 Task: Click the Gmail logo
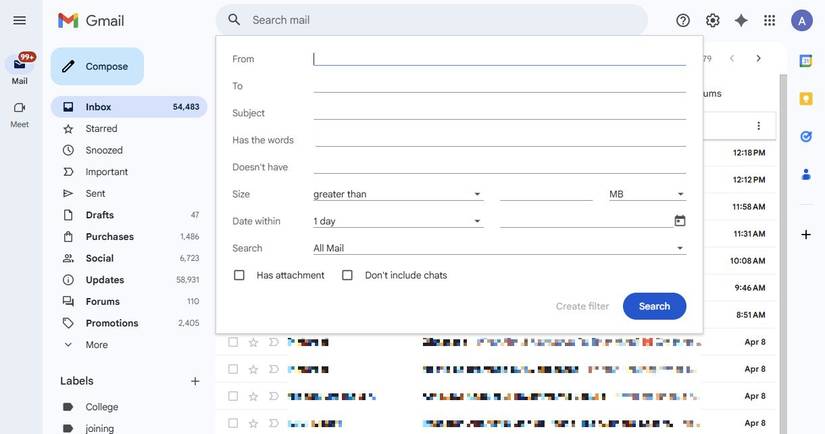click(x=91, y=21)
